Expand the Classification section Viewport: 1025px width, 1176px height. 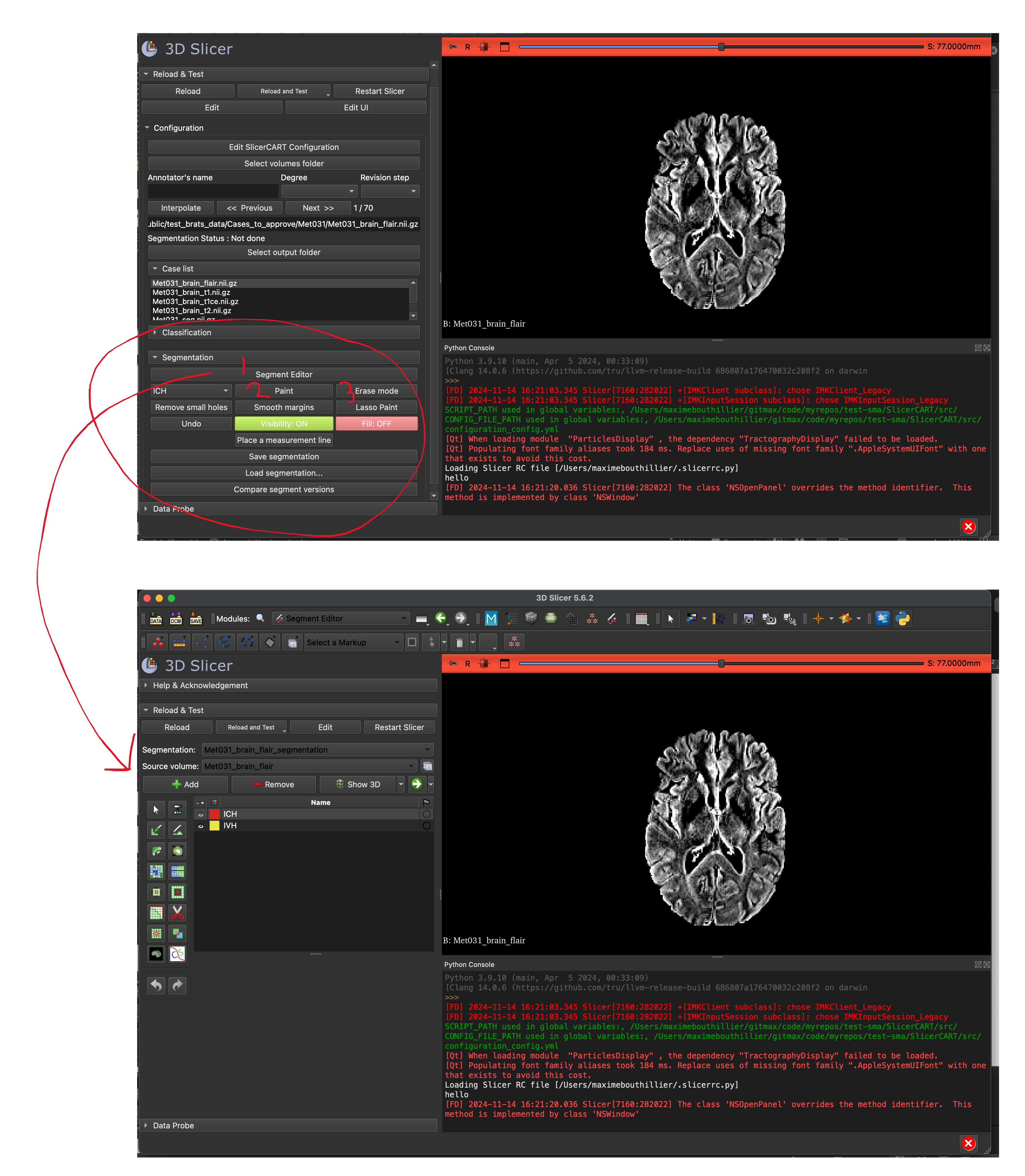tap(284, 332)
